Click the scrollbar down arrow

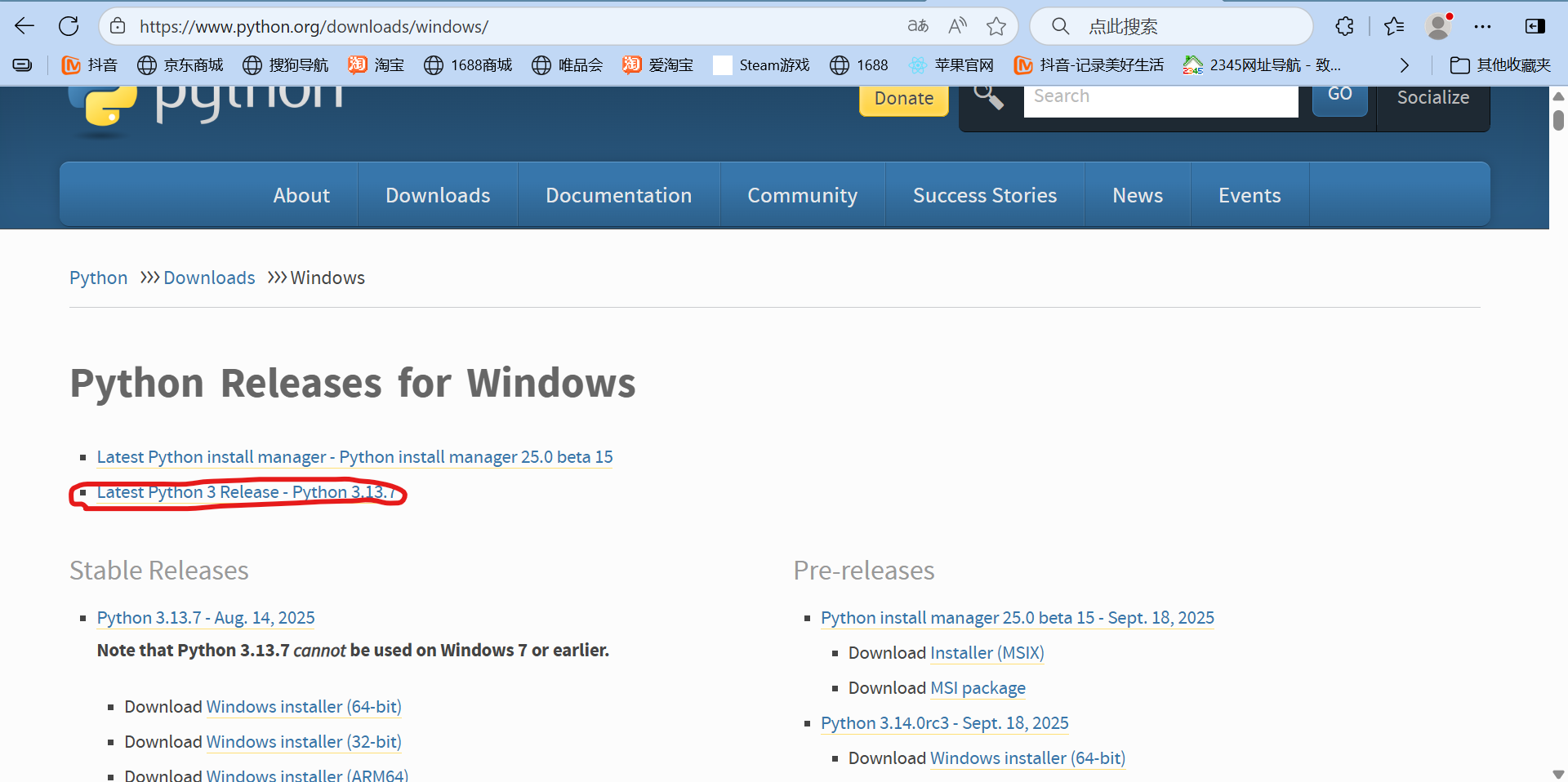click(1558, 774)
